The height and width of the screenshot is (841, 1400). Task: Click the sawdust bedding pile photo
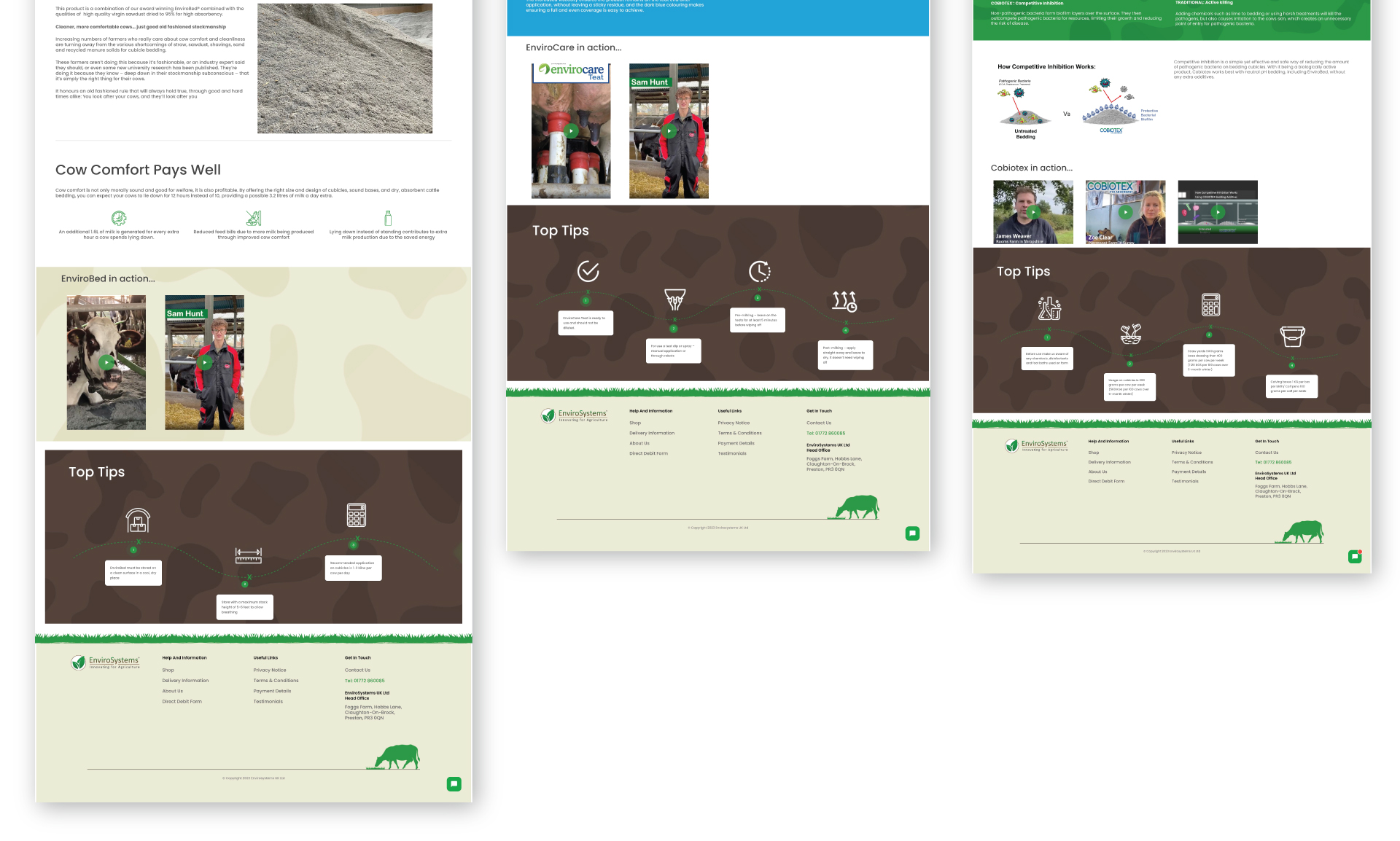click(x=345, y=69)
